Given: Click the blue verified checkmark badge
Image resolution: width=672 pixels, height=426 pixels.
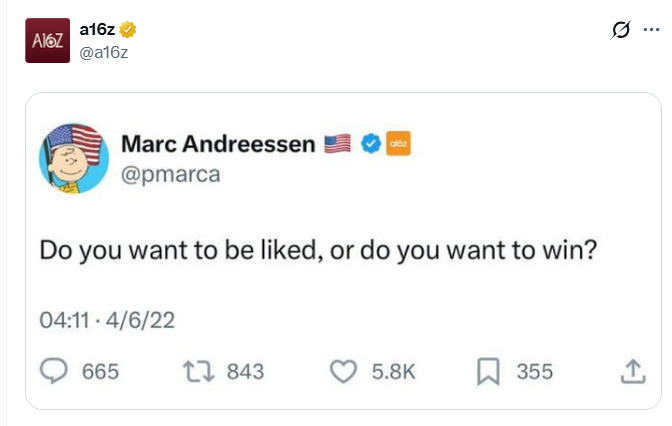Looking at the screenshot, I should [x=370, y=144].
